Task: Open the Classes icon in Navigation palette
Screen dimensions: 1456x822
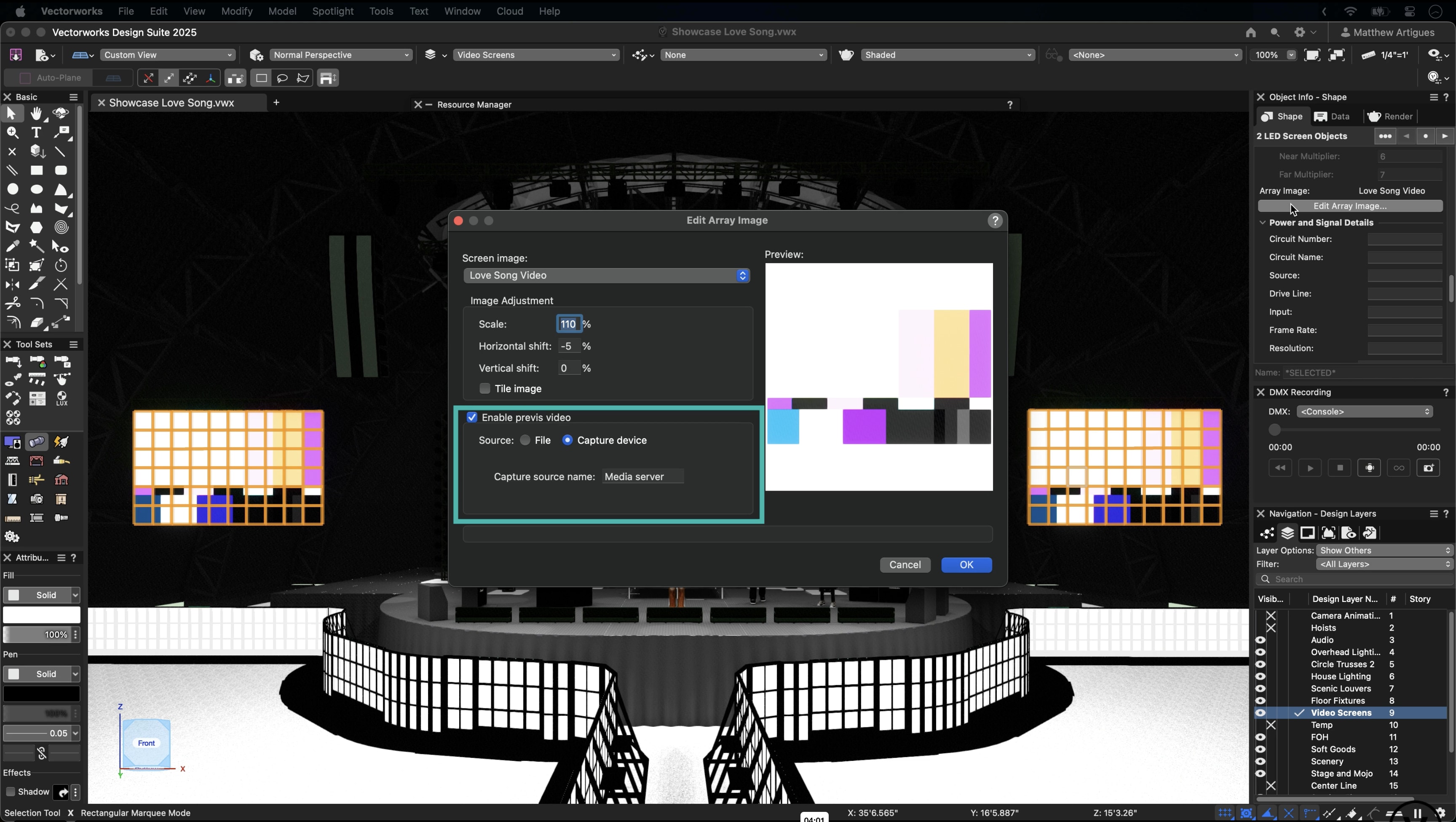Action: click(x=1267, y=534)
